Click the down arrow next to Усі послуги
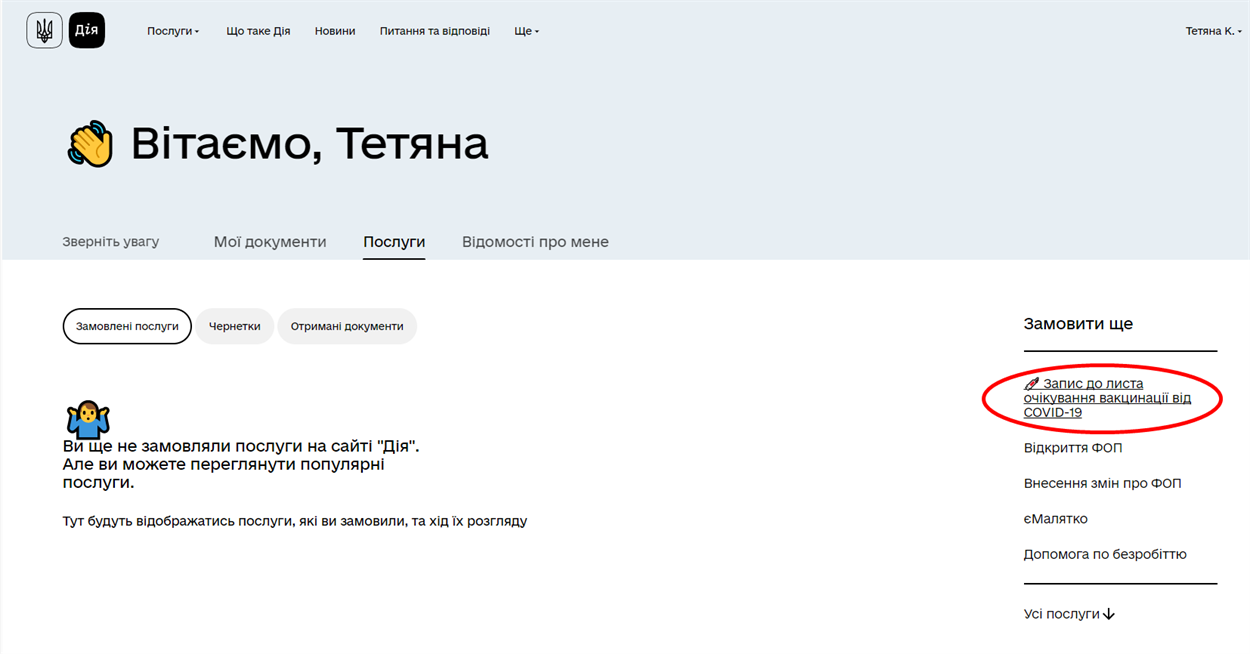Screen dimensions: 1250x654 coord(1108,614)
